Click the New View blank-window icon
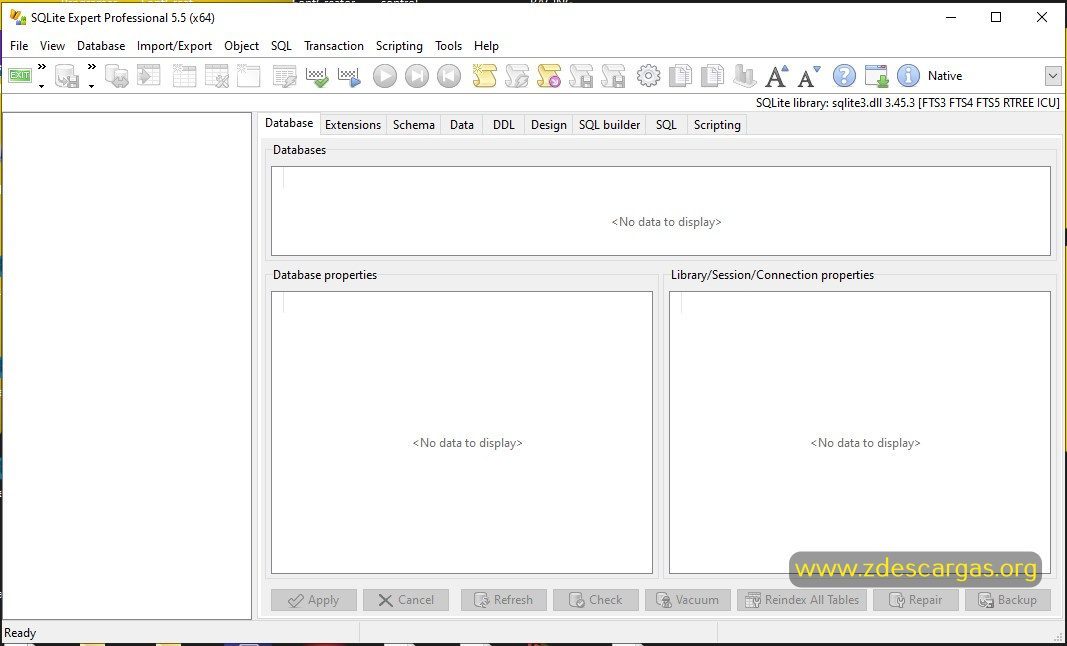Screen dimensions: 1067x646 pos(248,76)
